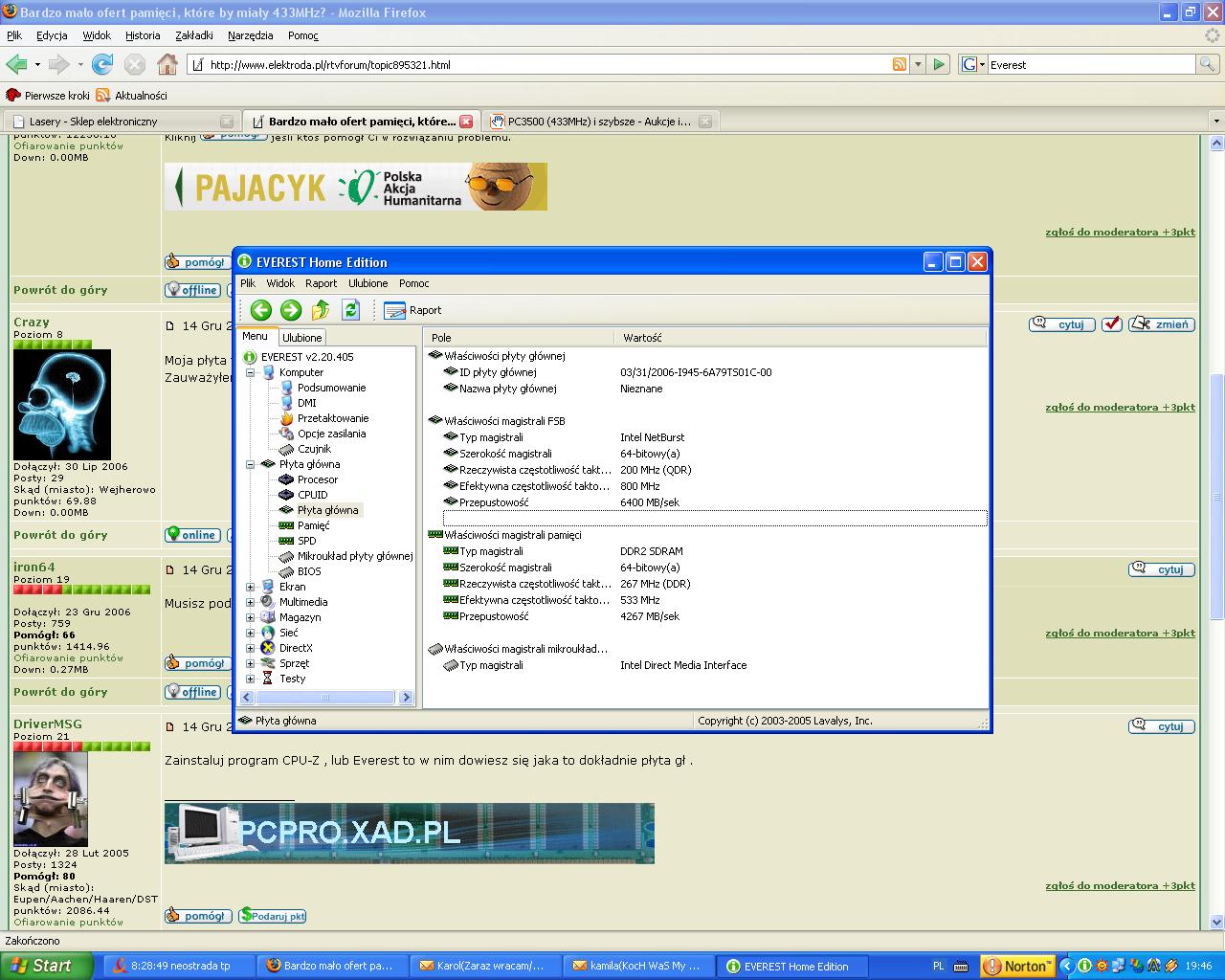Image resolution: width=1225 pixels, height=980 pixels.
Task: Click the EVEREST forward arrow icon
Action: [x=291, y=310]
